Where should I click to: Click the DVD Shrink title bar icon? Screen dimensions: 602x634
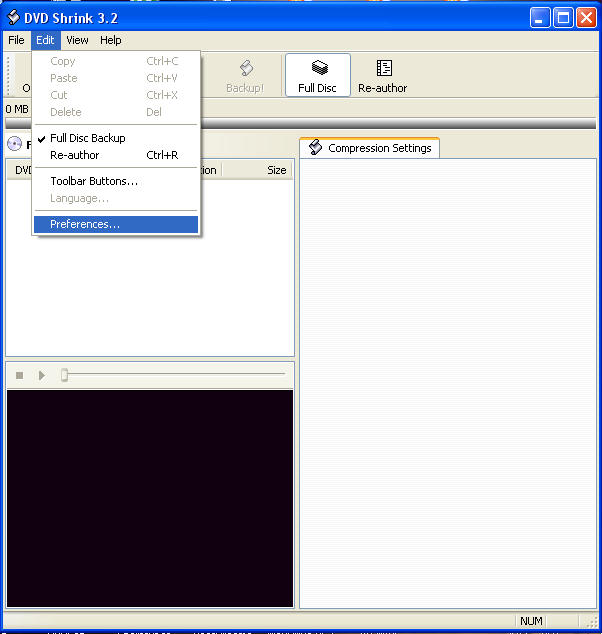(x=13, y=17)
